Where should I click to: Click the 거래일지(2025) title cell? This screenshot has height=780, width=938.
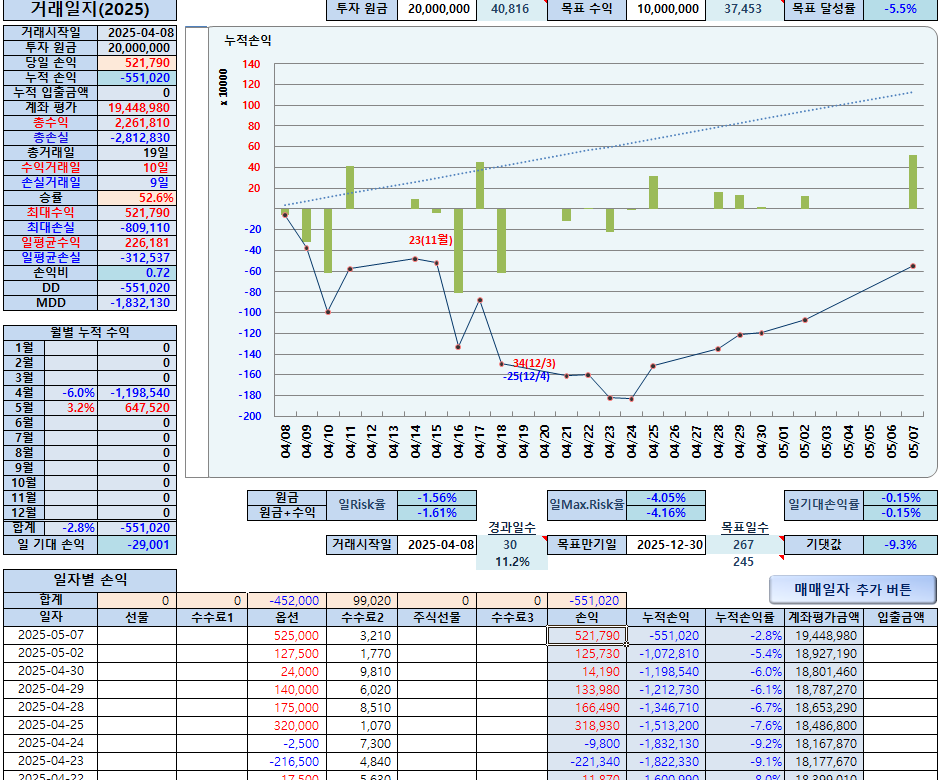[90, 10]
